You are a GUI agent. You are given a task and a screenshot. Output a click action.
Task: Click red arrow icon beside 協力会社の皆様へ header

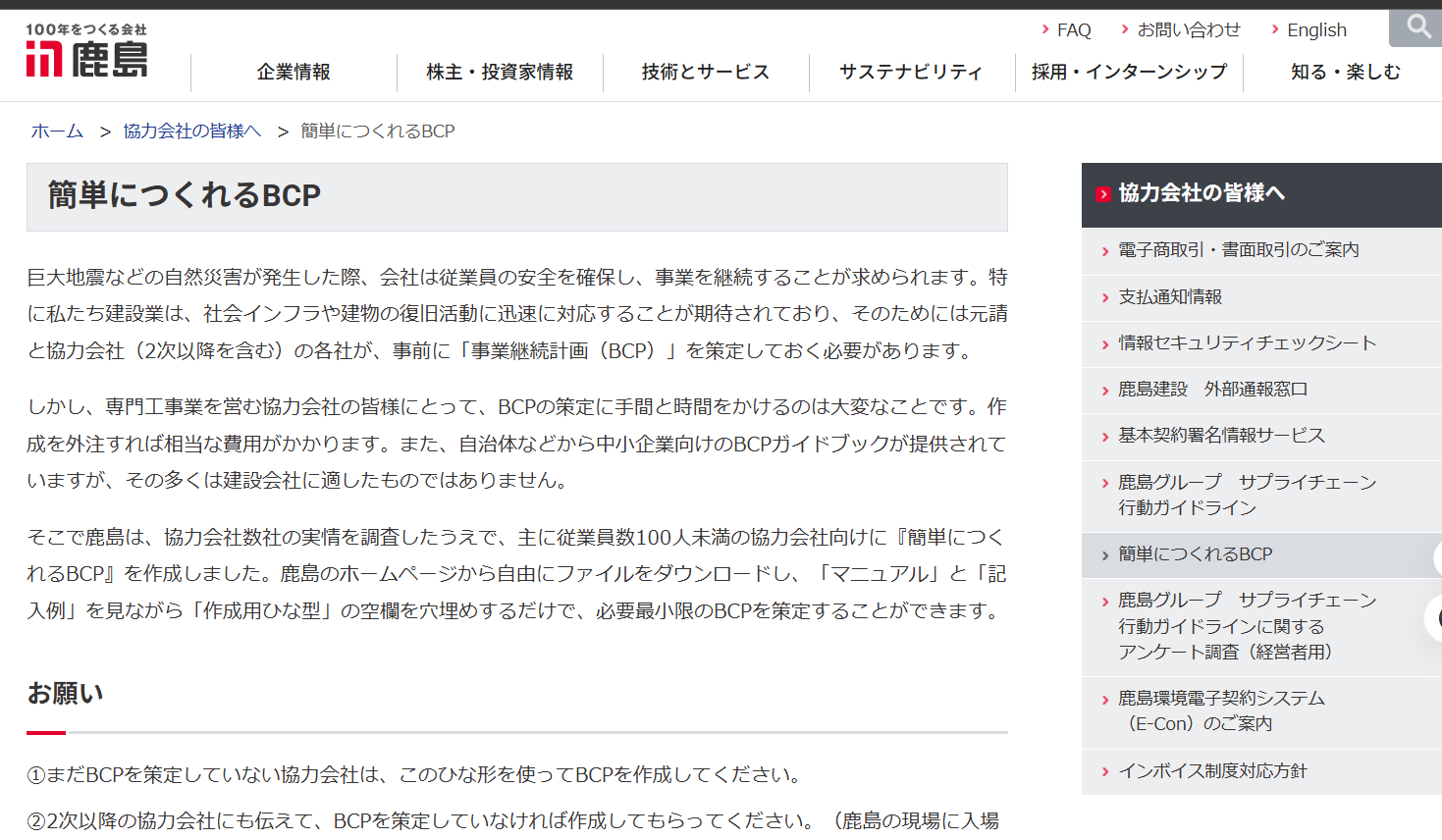(1102, 194)
